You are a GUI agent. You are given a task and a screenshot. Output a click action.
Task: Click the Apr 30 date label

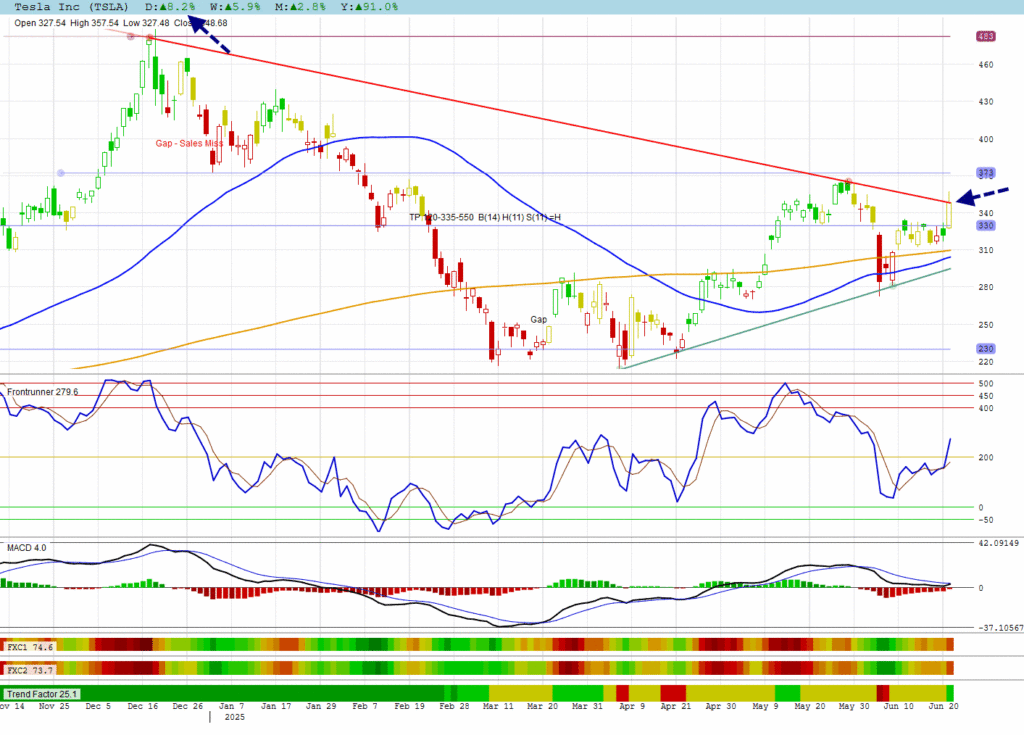point(720,706)
